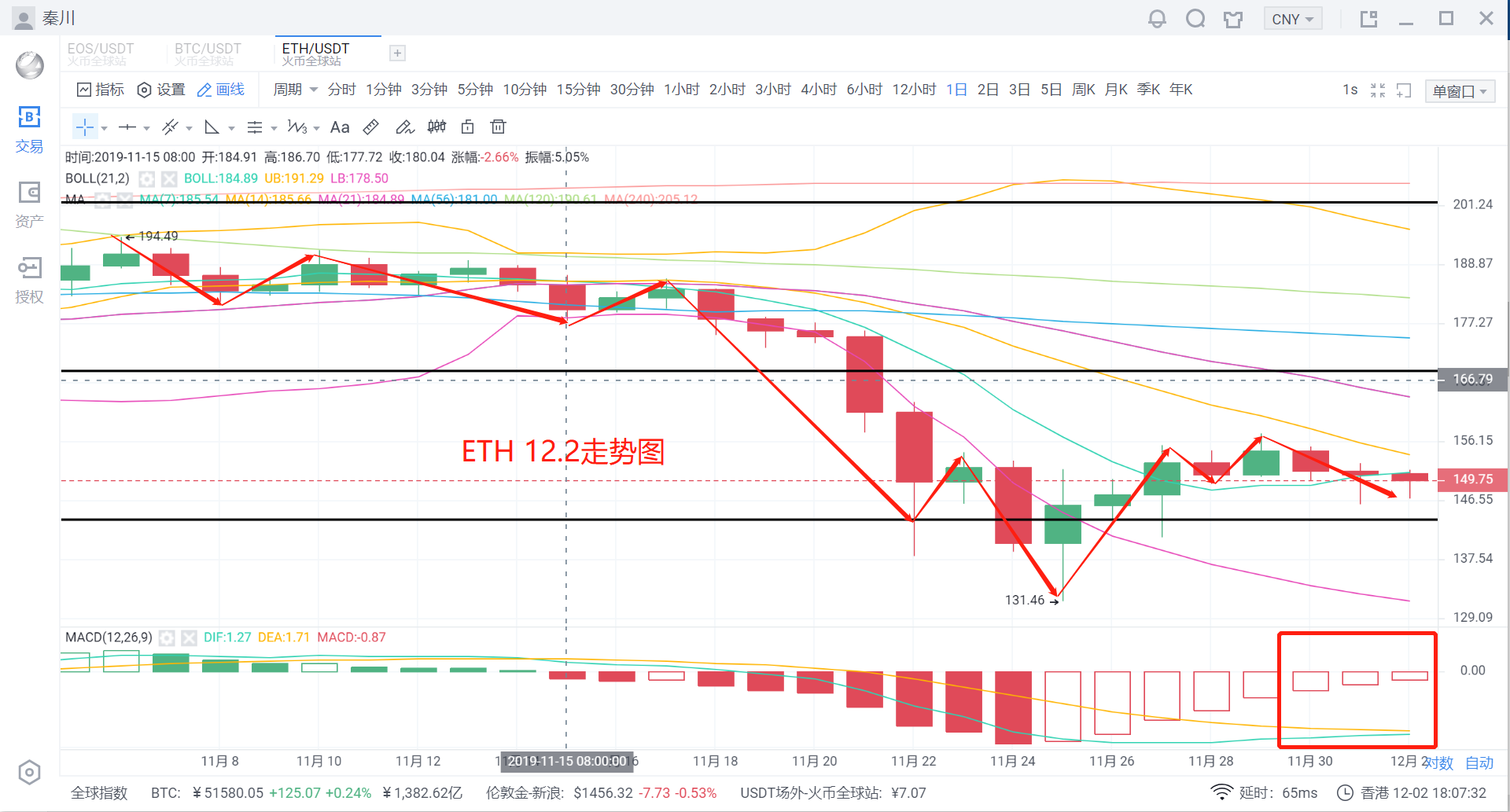Select the 年K yearly period
1510x812 pixels.
[x=1180, y=90]
